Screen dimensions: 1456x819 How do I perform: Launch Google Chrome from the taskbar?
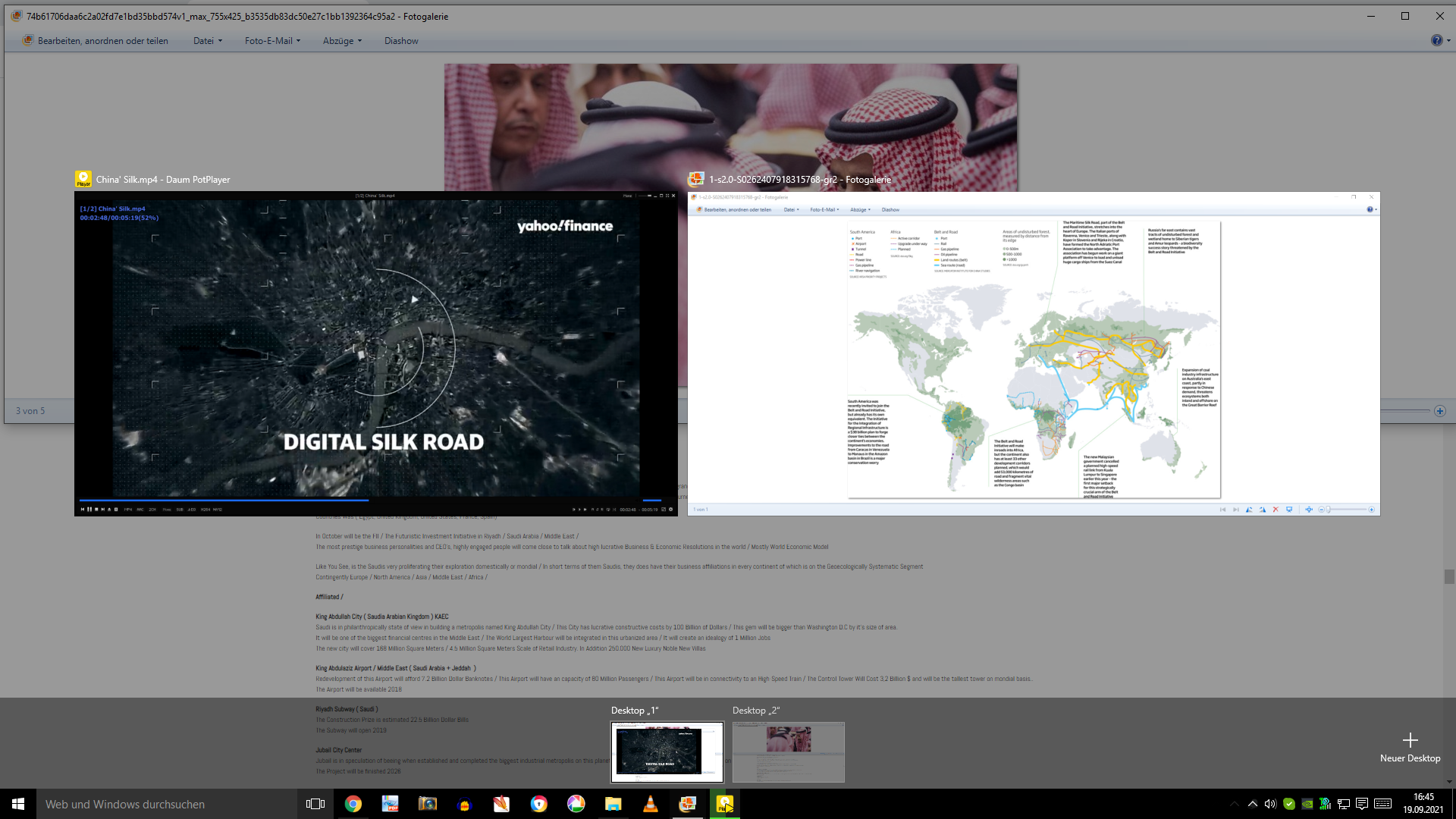pyautogui.click(x=353, y=804)
